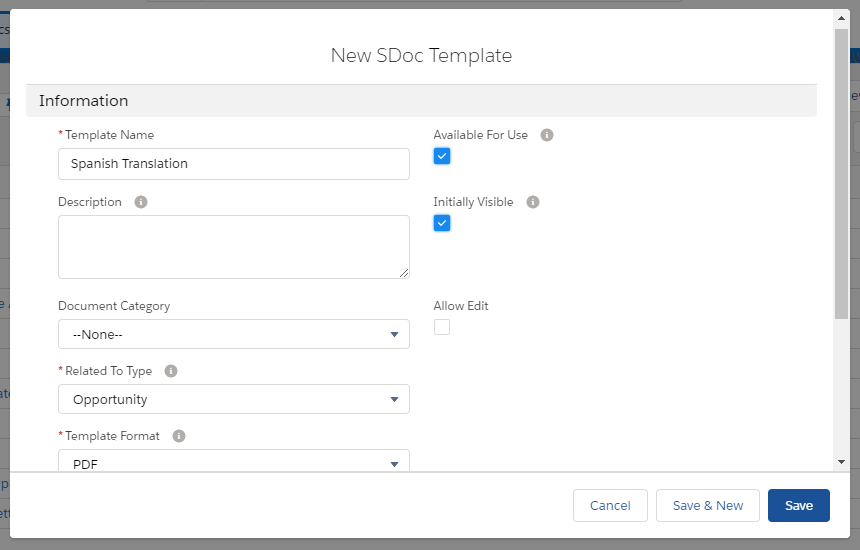The image size is (860, 550).
Task: Click info icon beside Template Format
Action: 179,436
